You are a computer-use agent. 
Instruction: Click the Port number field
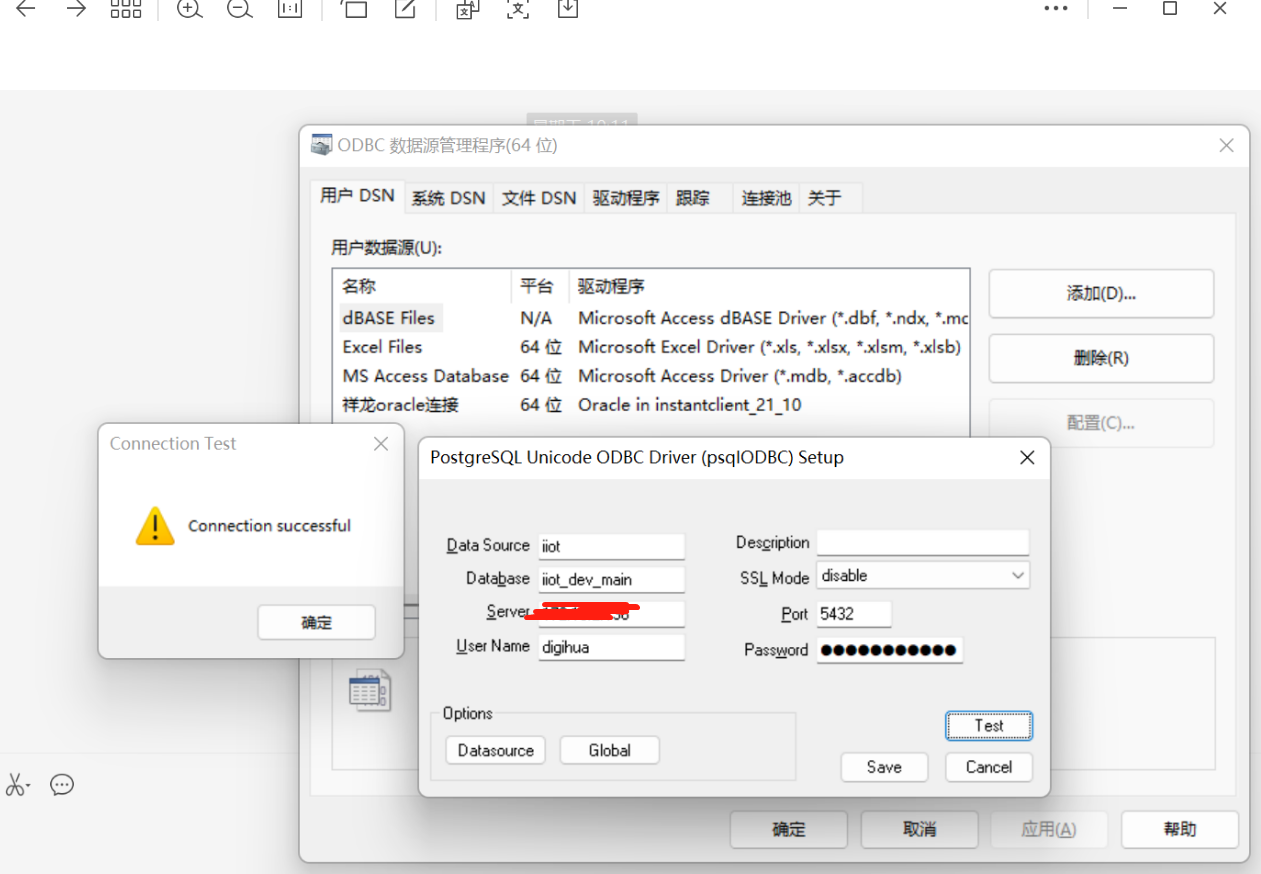pos(853,614)
